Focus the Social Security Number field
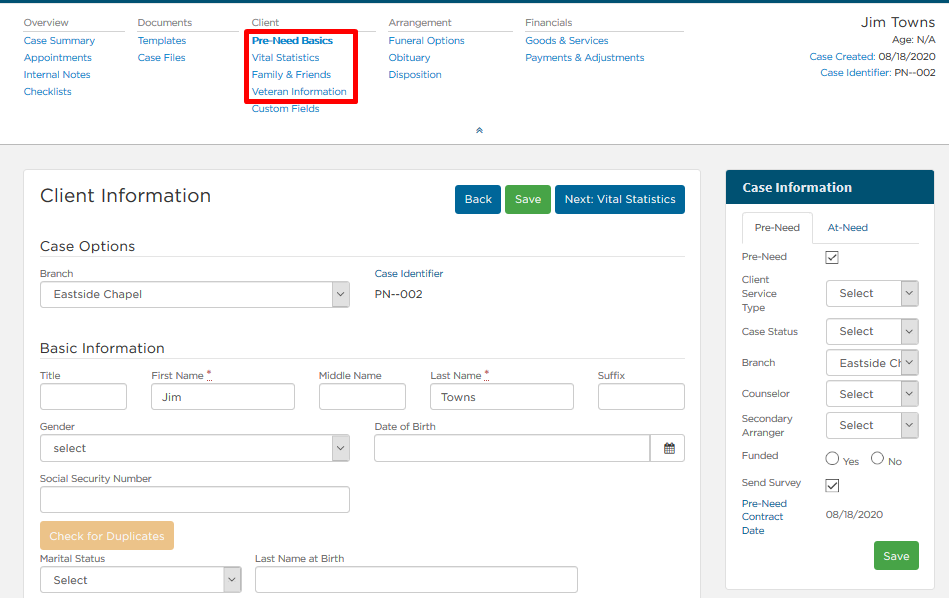 195,500
